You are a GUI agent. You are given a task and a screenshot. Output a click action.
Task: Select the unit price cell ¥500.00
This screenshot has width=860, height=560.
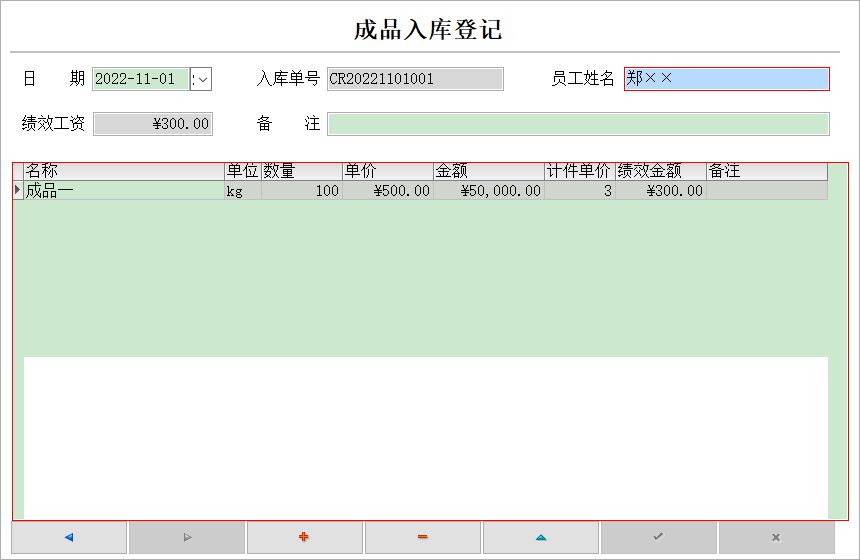coord(388,190)
